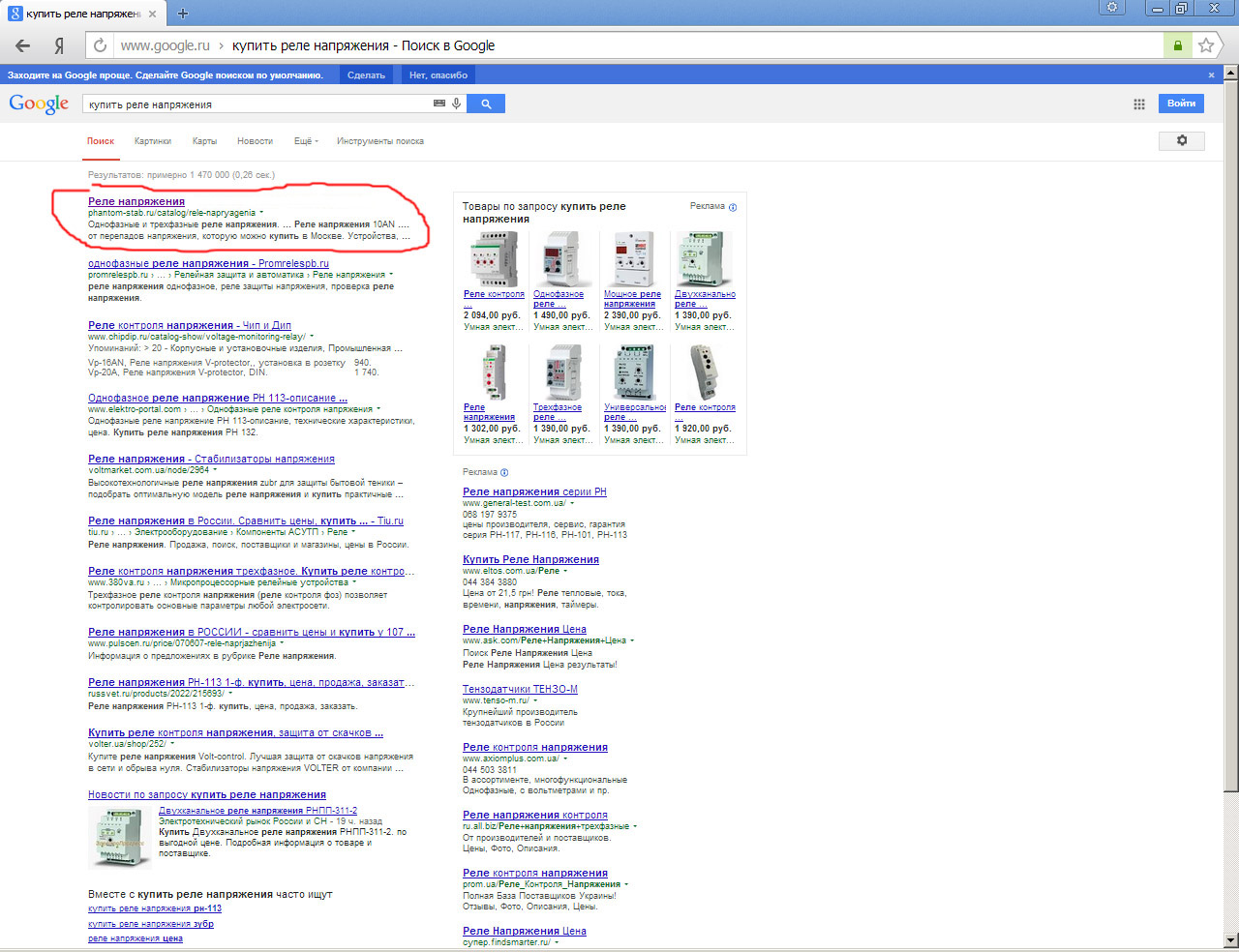
Task: Open related search "купить реле напряжения рн-113"
Action: pyautogui.click(x=155, y=908)
